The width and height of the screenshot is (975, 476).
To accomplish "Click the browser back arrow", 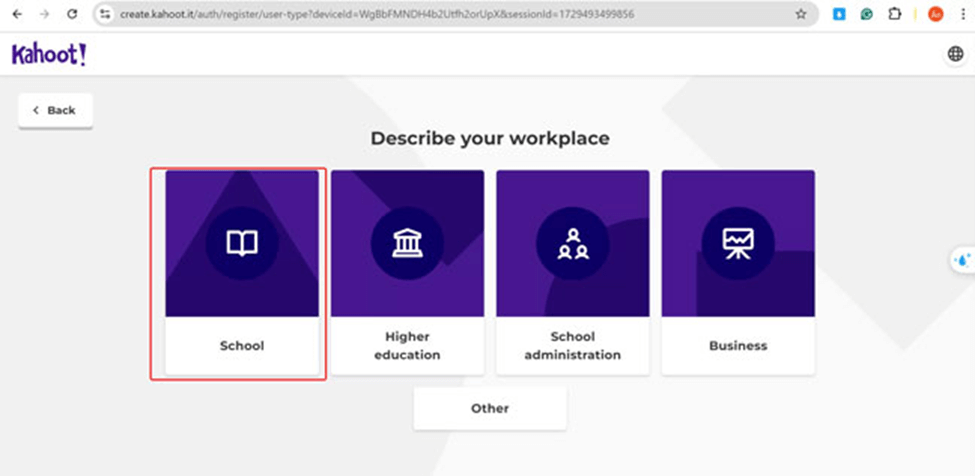I will [x=17, y=14].
